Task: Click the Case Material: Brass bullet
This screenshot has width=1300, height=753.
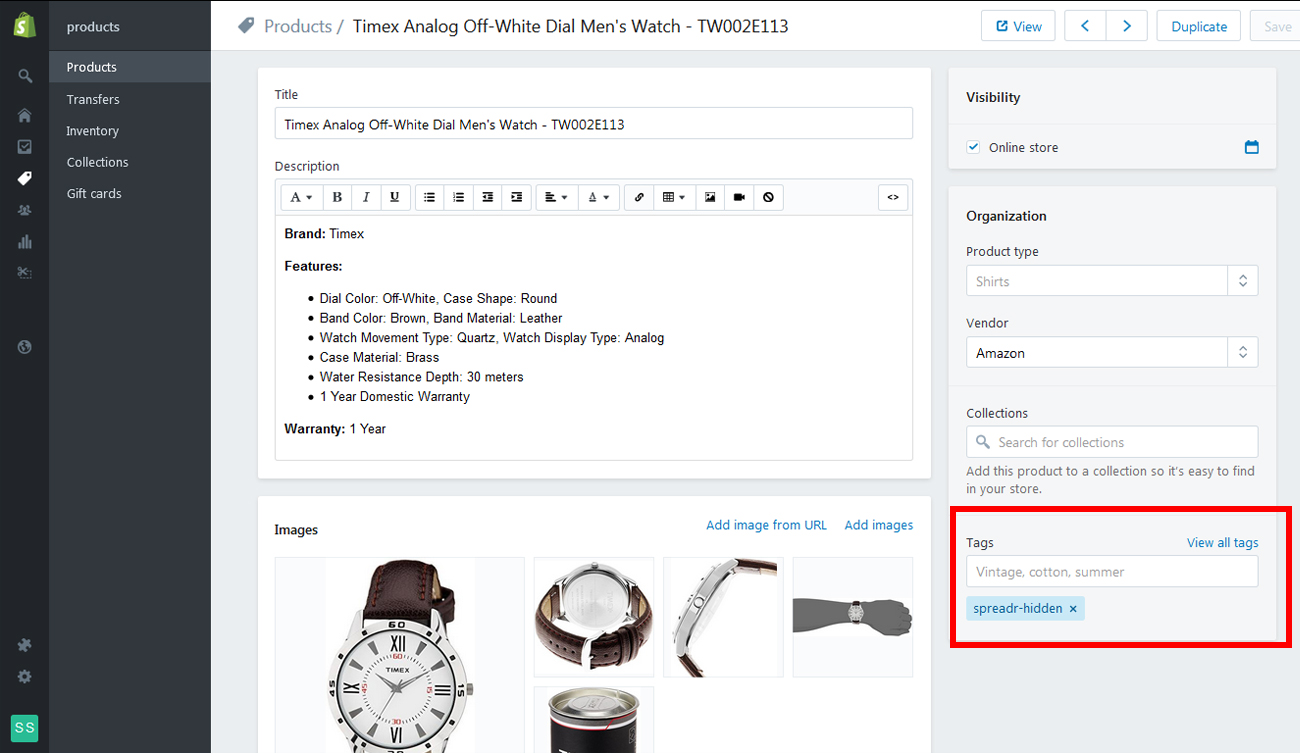Action: [x=379, y=357]
